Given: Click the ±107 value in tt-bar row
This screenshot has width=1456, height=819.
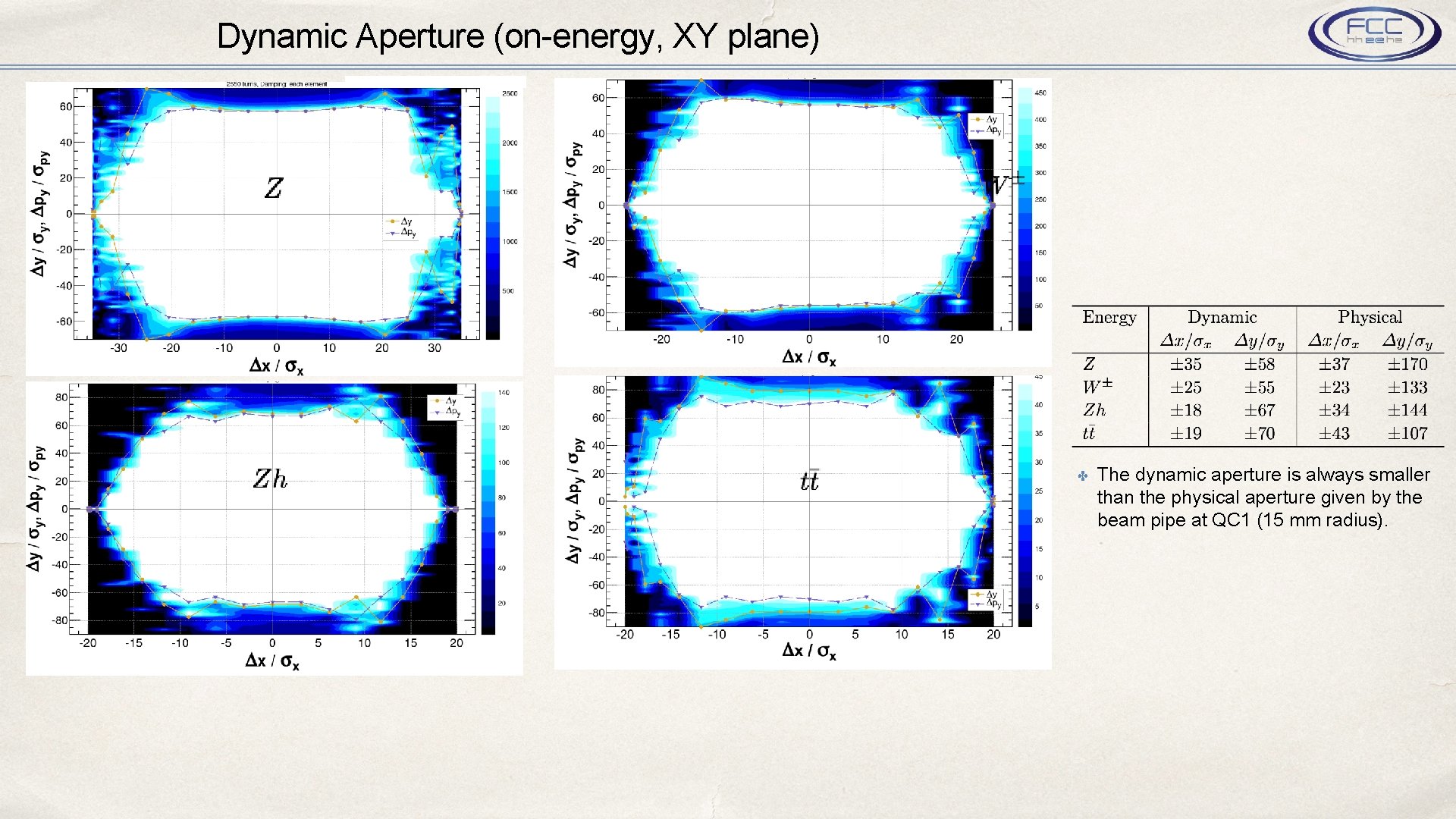Looking at the screenshot, I should [x=1407, y=433].
